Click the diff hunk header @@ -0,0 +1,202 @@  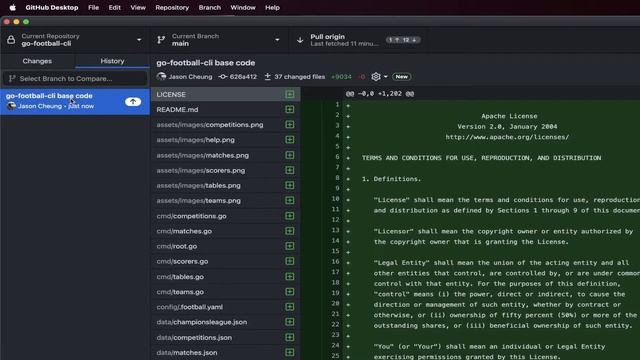[x=380, y=94]
